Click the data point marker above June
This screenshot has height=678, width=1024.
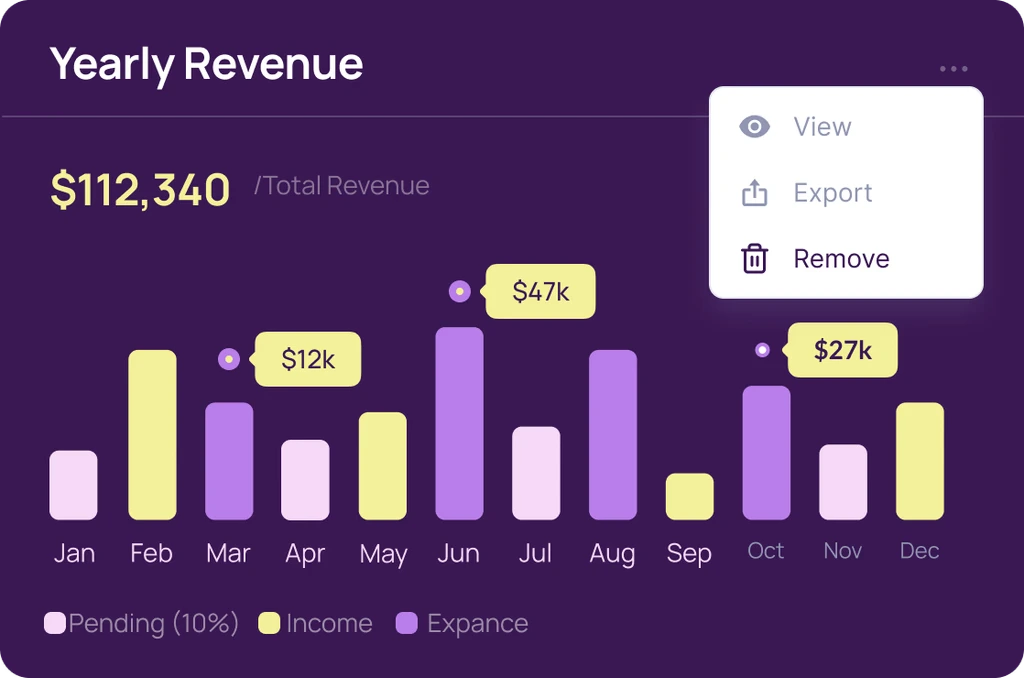click(459, 291)
